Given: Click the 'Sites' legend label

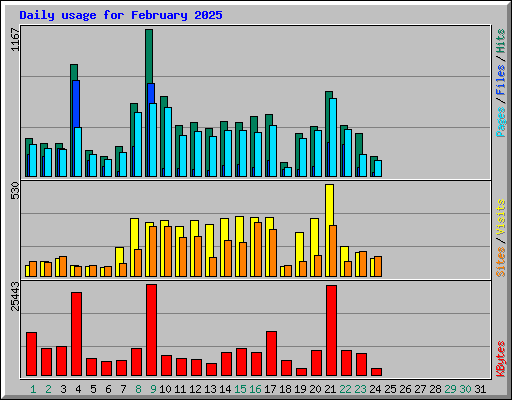Looking at the screenshot, I should 501,262.
